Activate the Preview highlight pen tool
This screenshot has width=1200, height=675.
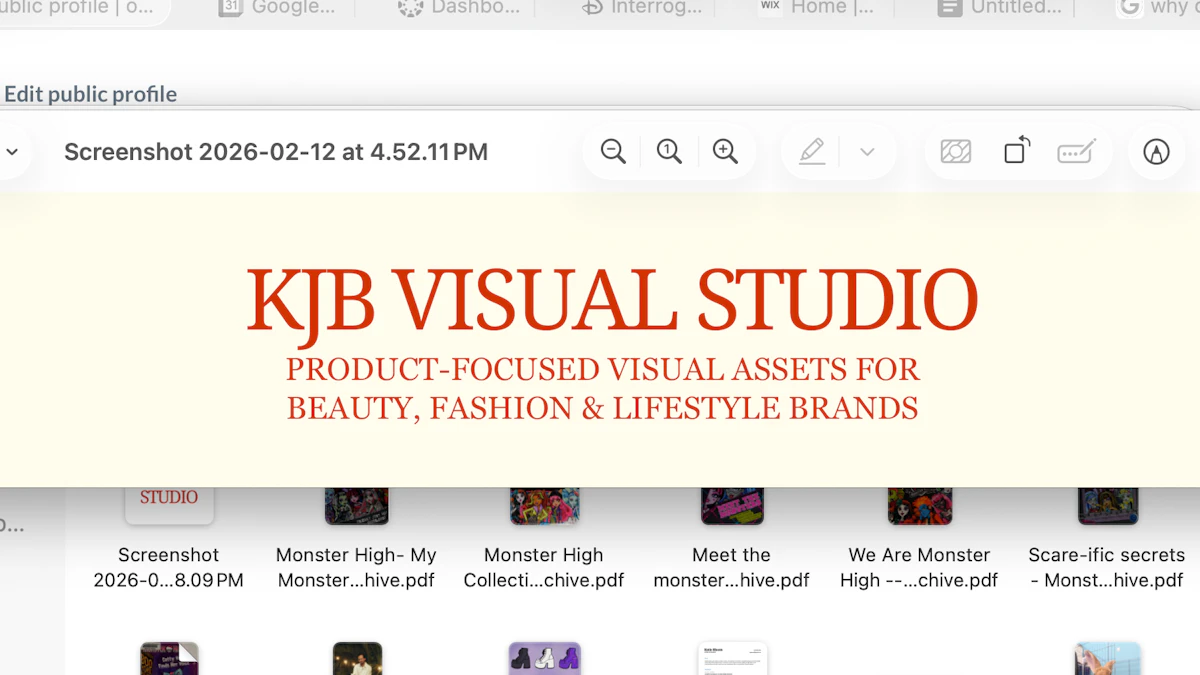click(812, 152)
